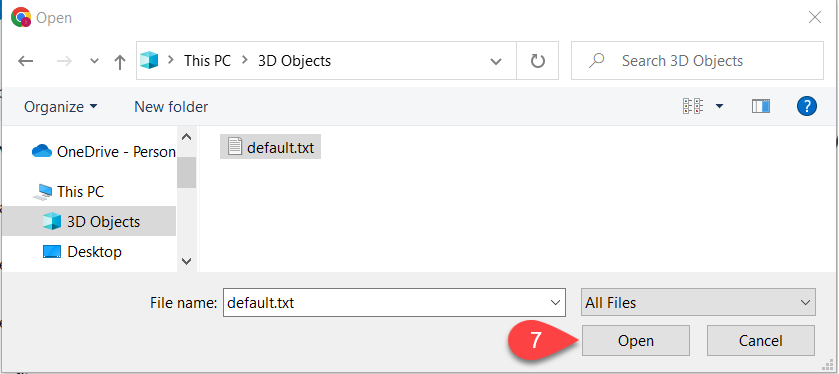Refresh the 3D Objects folder listing
The height and width of the screenshot is (374, 839).
pyautogui.click(x=537, y=61)
